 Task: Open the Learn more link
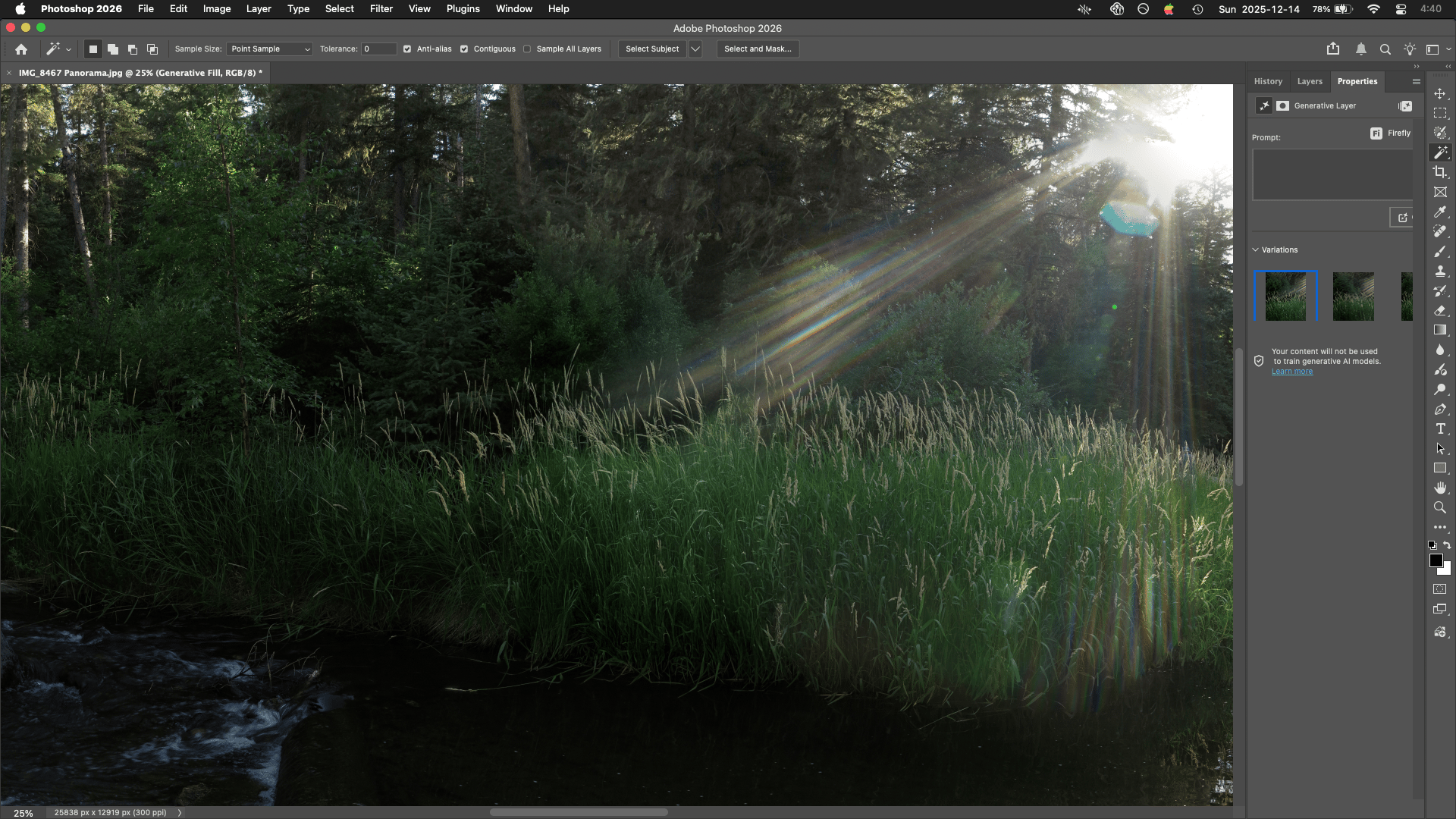[x=1291, y=372]
